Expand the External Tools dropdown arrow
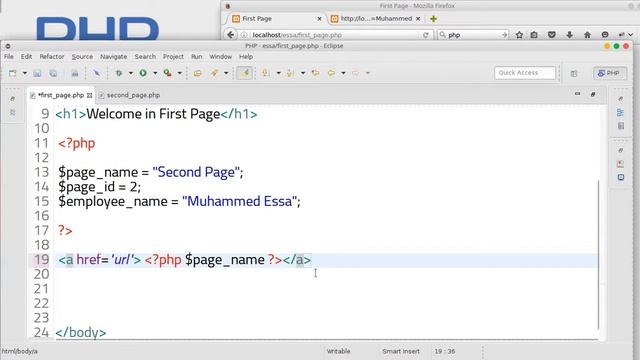Image resolution: width=640 pixels, height=360 pixels. click(179, 73)
